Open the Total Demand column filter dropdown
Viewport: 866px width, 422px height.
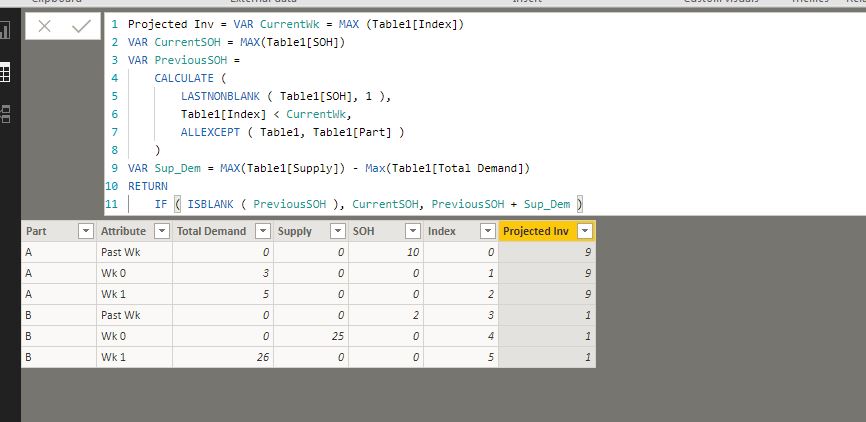(x=263, y=231)
